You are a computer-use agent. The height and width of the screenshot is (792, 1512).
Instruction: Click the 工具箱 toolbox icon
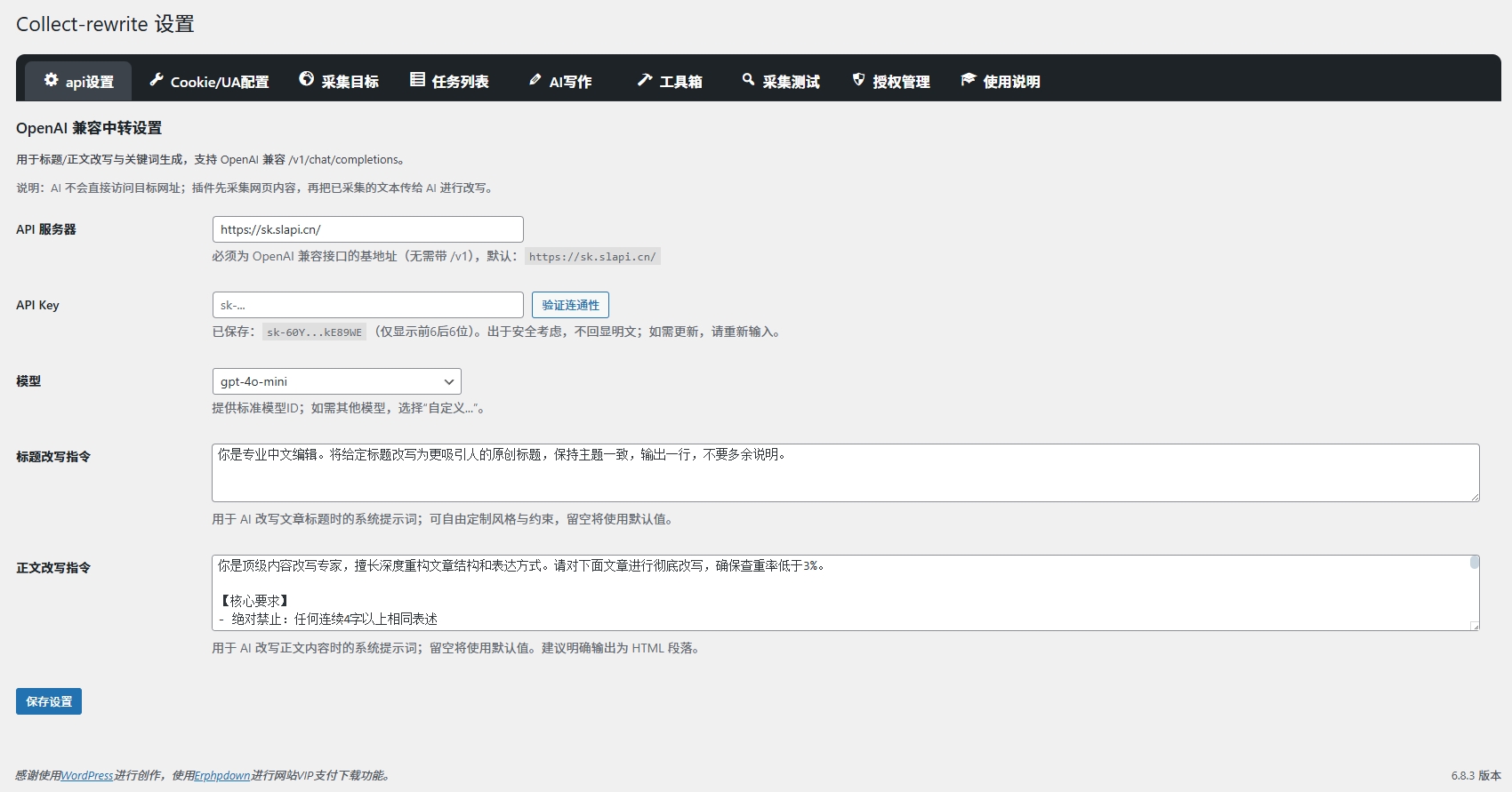tap(645, 80)
